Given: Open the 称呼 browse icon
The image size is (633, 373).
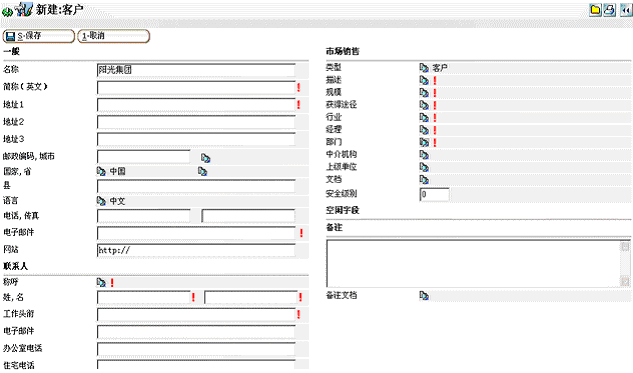Looking at the screenshot, I should (x=101, y=283).
